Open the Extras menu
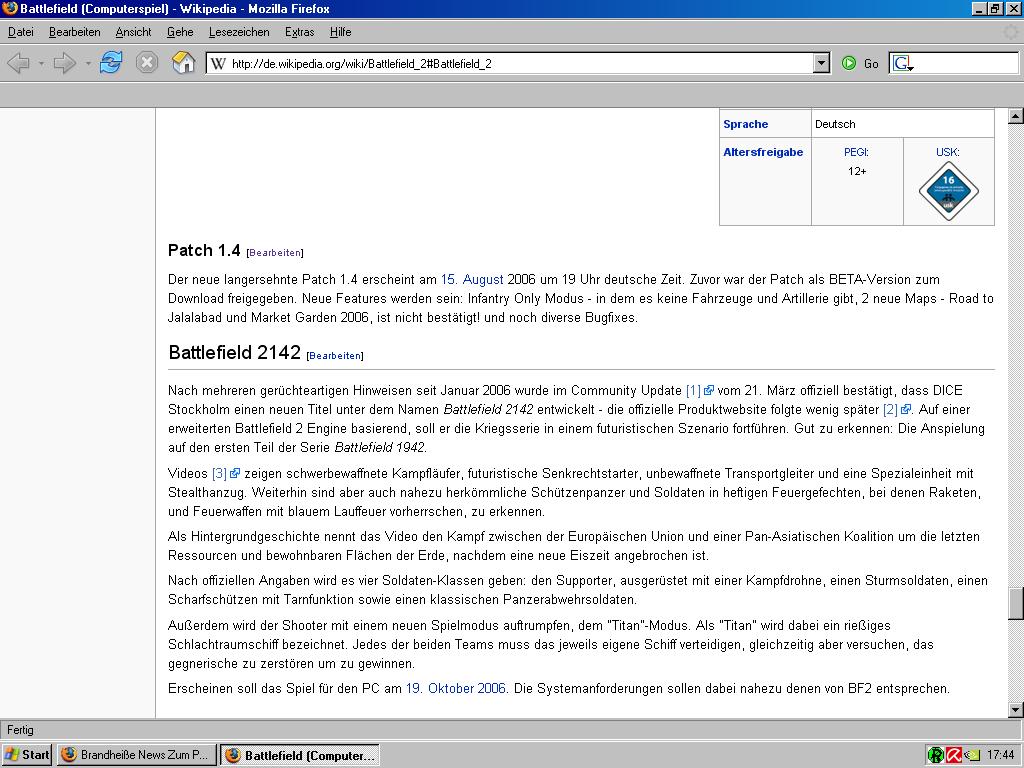 point(300,32)
